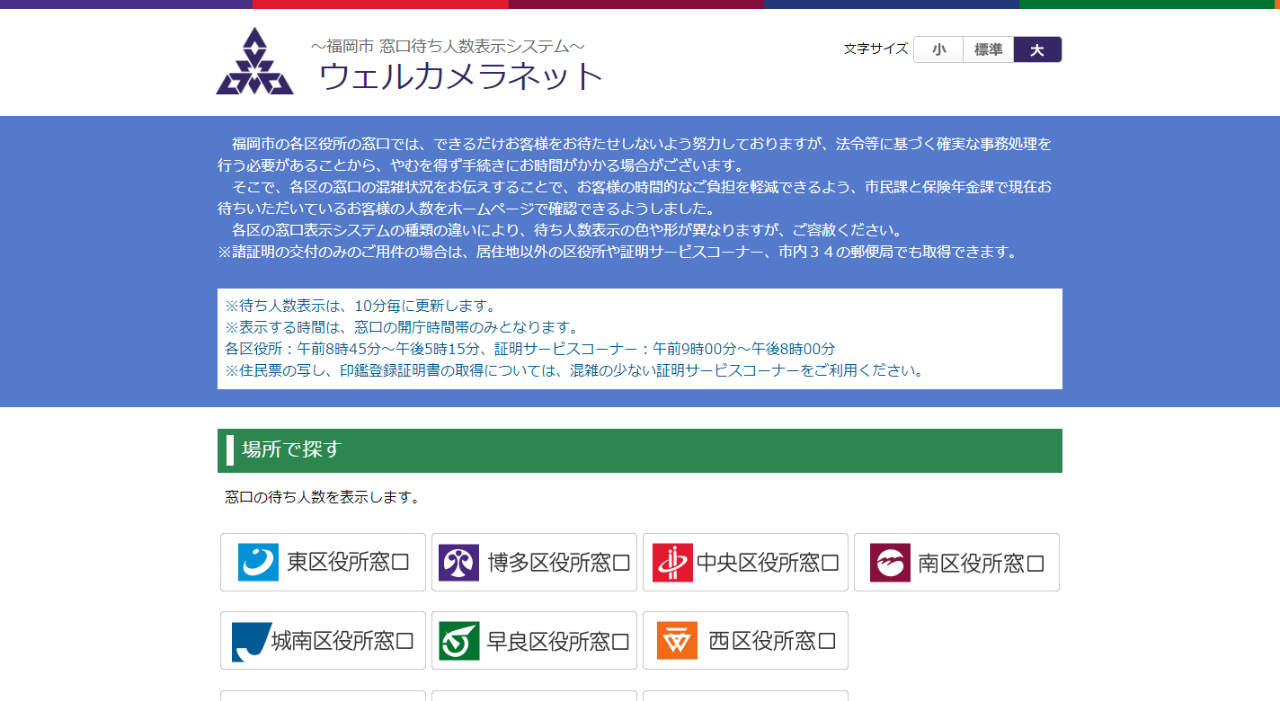This screenshot has height=701, width=1280.
Task: Click the orange 西区 ward emblem icon
Action: (x=677, y=641)
